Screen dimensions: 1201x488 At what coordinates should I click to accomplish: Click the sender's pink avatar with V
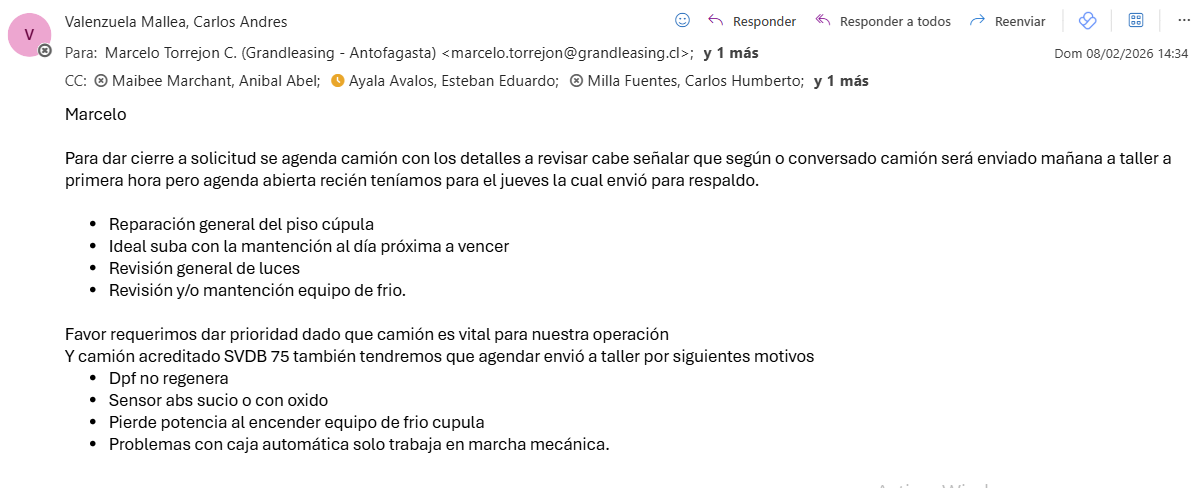pos(28,35)
